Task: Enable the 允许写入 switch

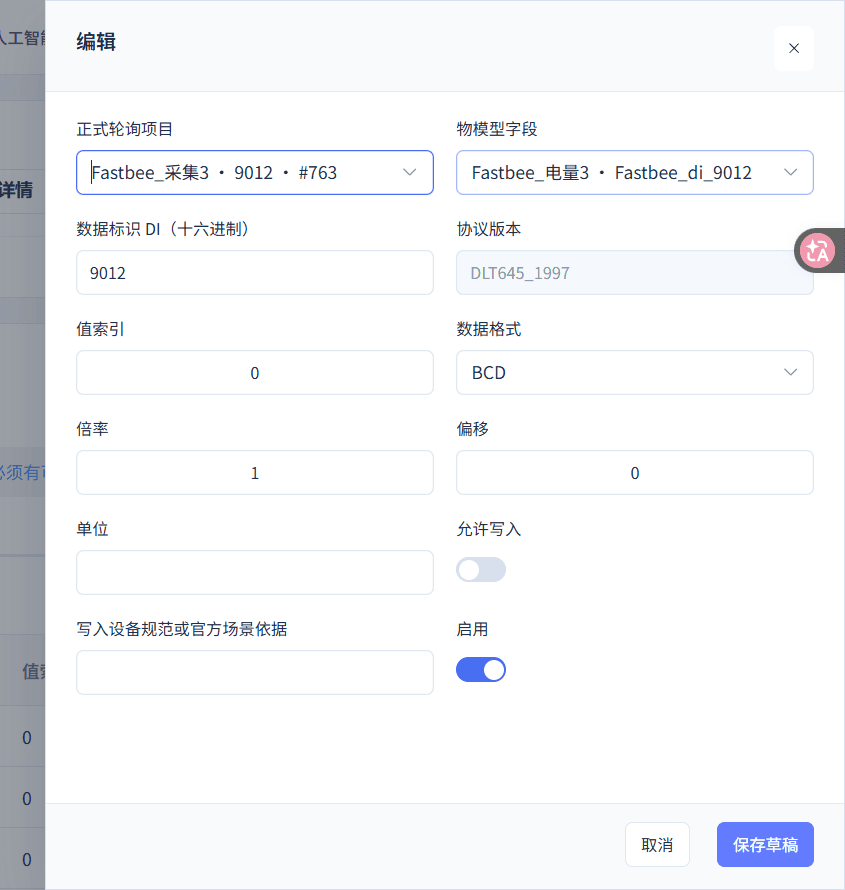Action: click(481, 569)
